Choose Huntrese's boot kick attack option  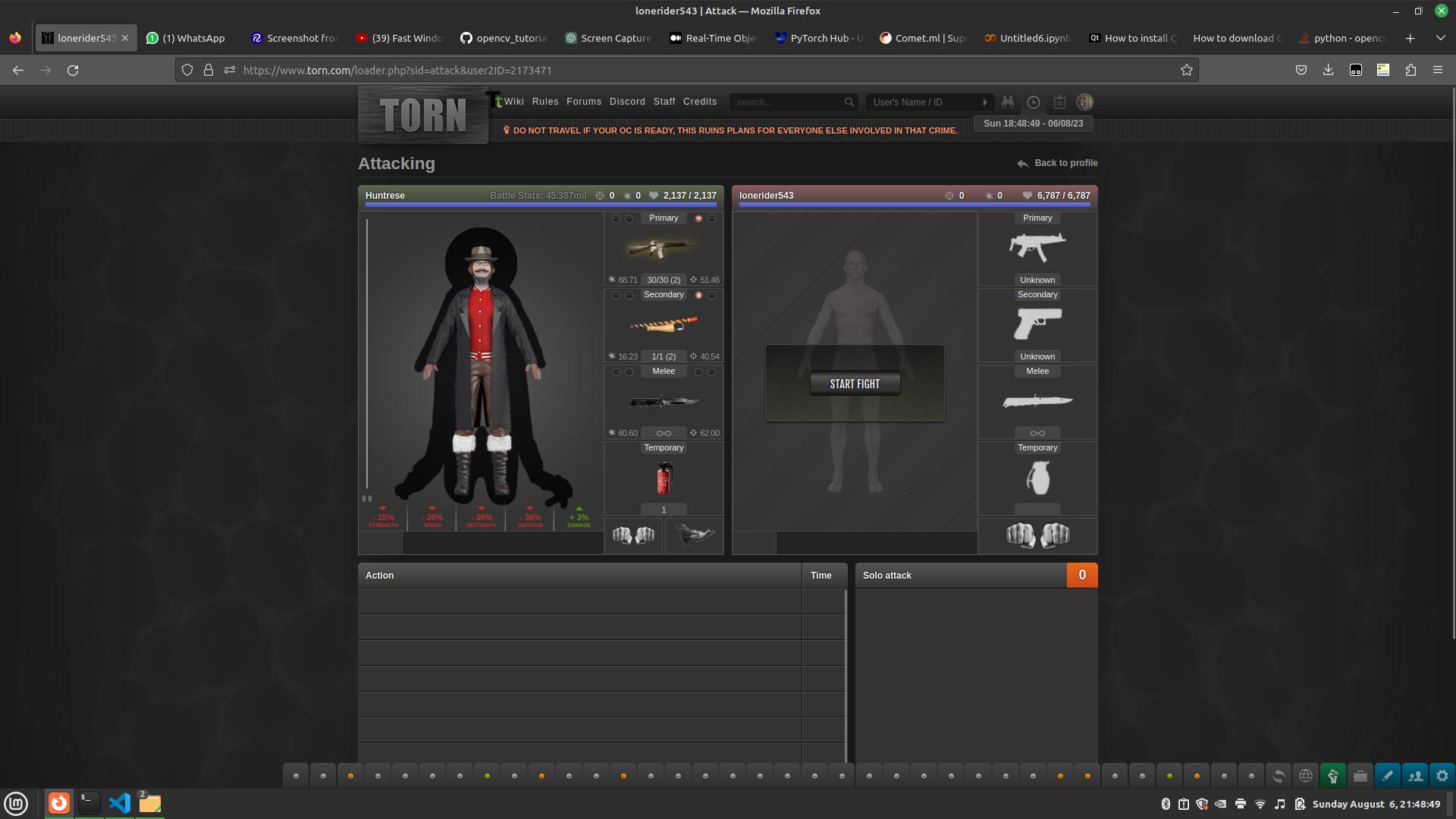(x=694, y=535)
